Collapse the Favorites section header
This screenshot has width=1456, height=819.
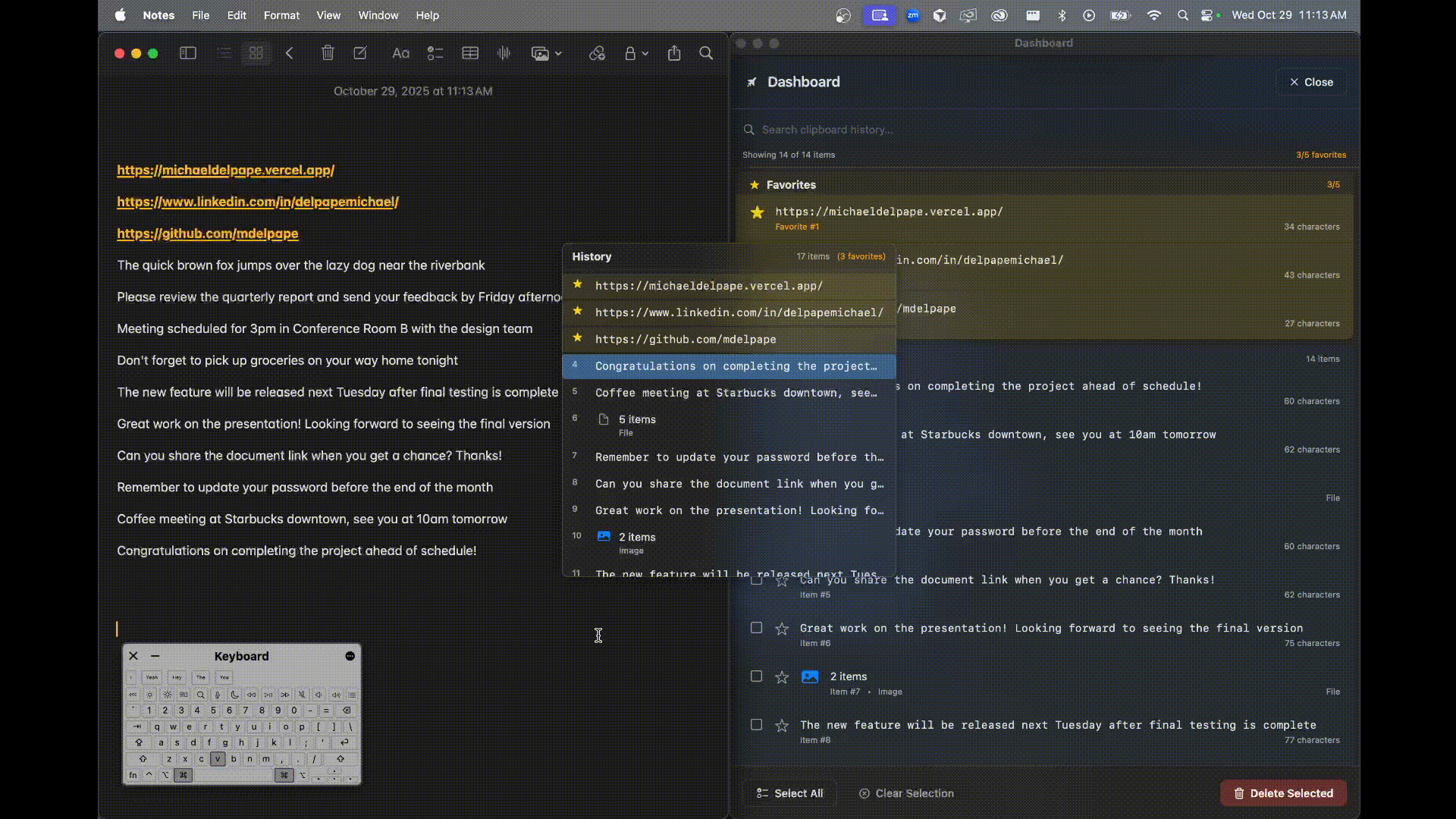tap(791, 185)
